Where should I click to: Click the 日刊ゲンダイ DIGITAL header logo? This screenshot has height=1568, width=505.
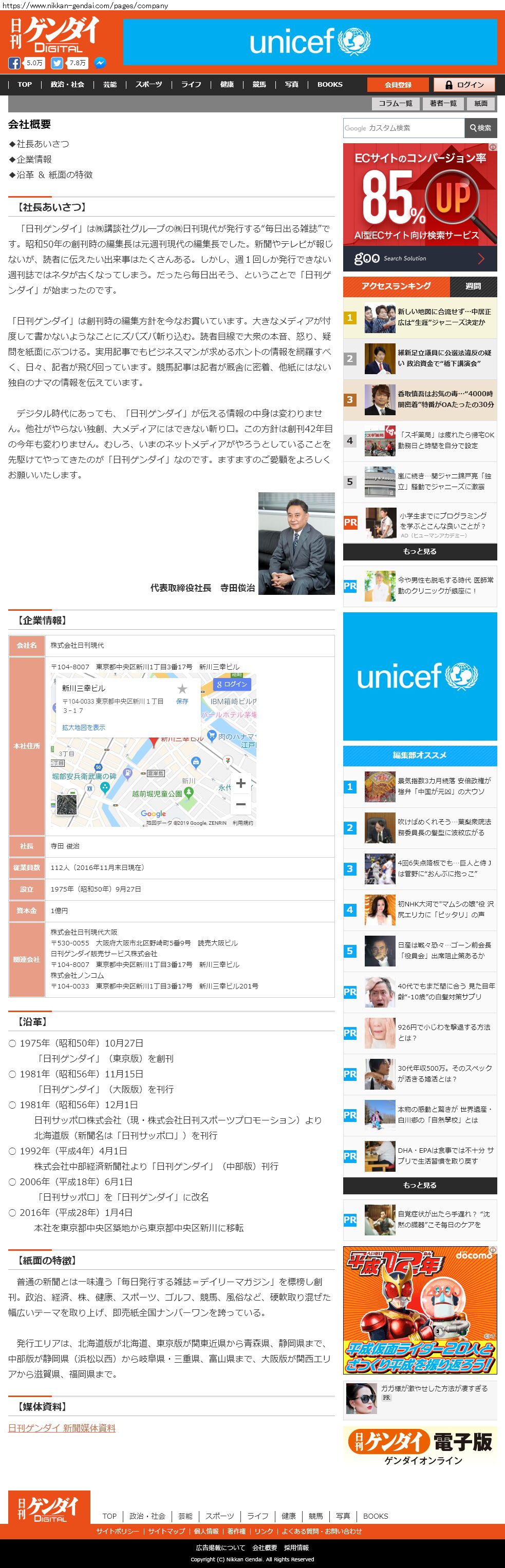[54, 35]
